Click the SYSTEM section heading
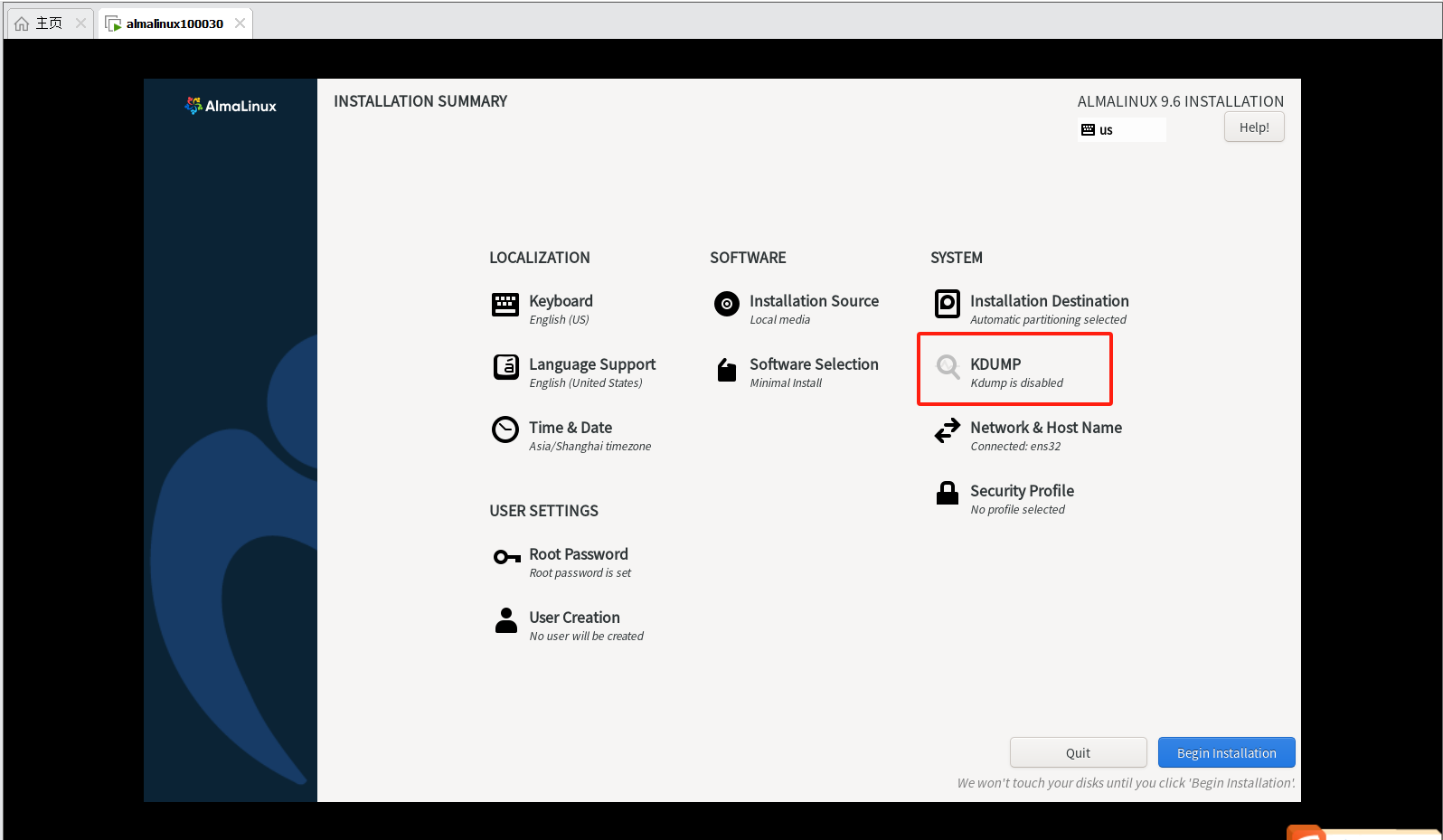Screen dimensions: 1443x840 pyautogui.click(x=957, y=258)
